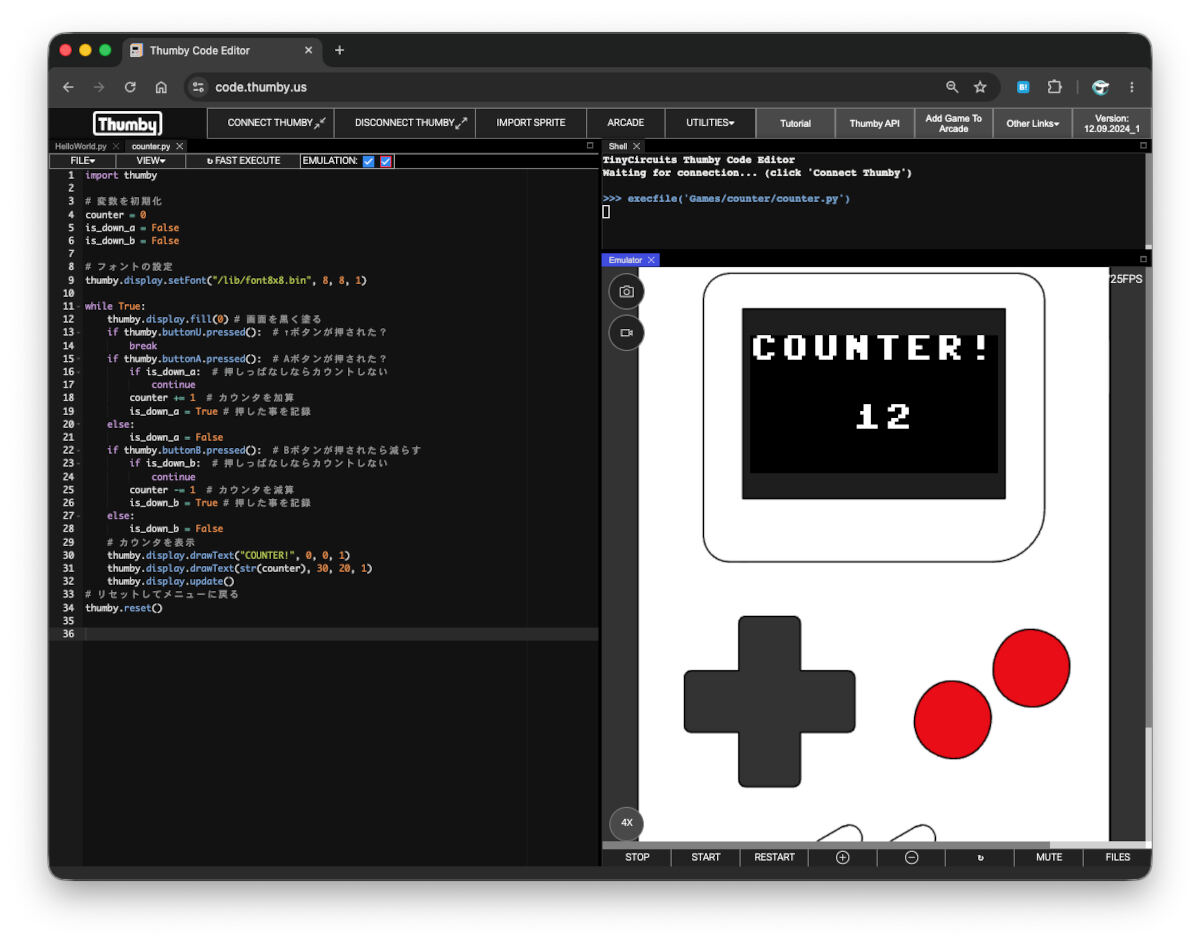Open the Tutorial link
The width and height of the screenshot is (1200, 944).
[795, 123]
